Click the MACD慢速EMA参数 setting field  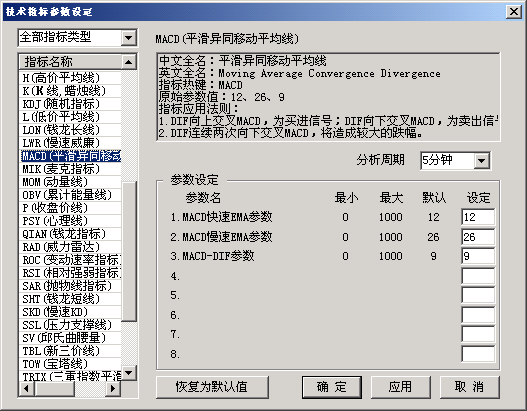tap(478, 237)
